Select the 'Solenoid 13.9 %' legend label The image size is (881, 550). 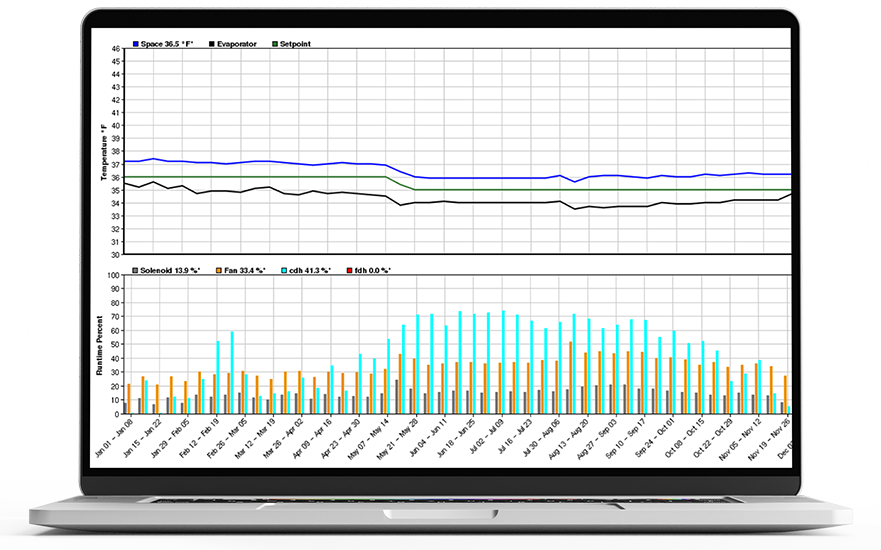pos(170,270)
